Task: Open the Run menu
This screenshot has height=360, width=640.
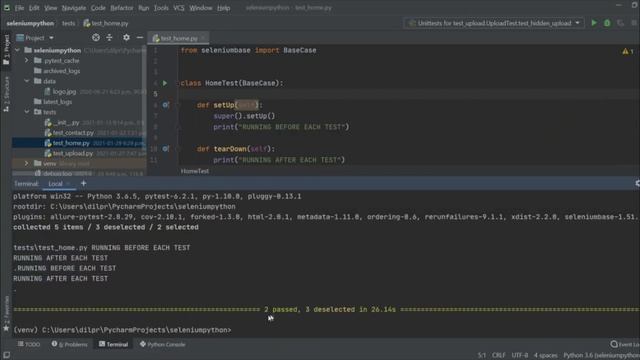Action: tap(144, 8)
